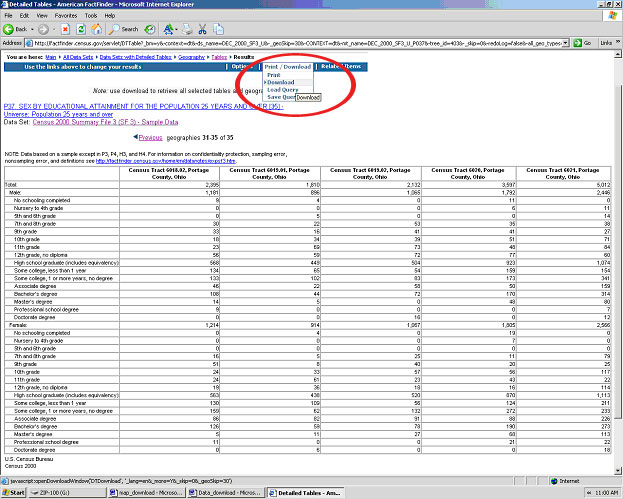Image resolution: width=623 pixels, height=499 pixels.
Task: Go to Home page icon
Action: pyautogui.click(x=96, y=29)
